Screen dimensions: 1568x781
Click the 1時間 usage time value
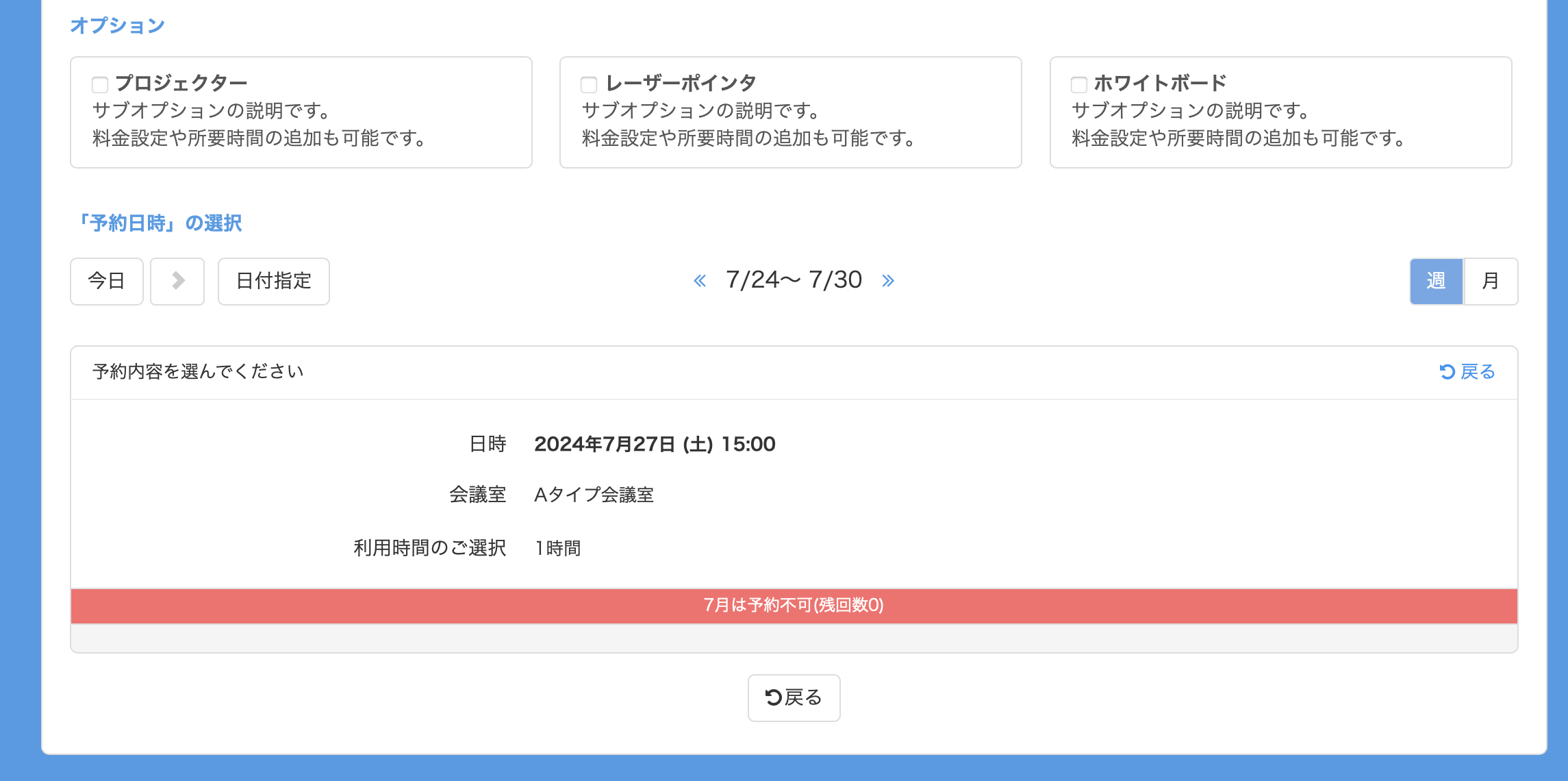[558, 548]
